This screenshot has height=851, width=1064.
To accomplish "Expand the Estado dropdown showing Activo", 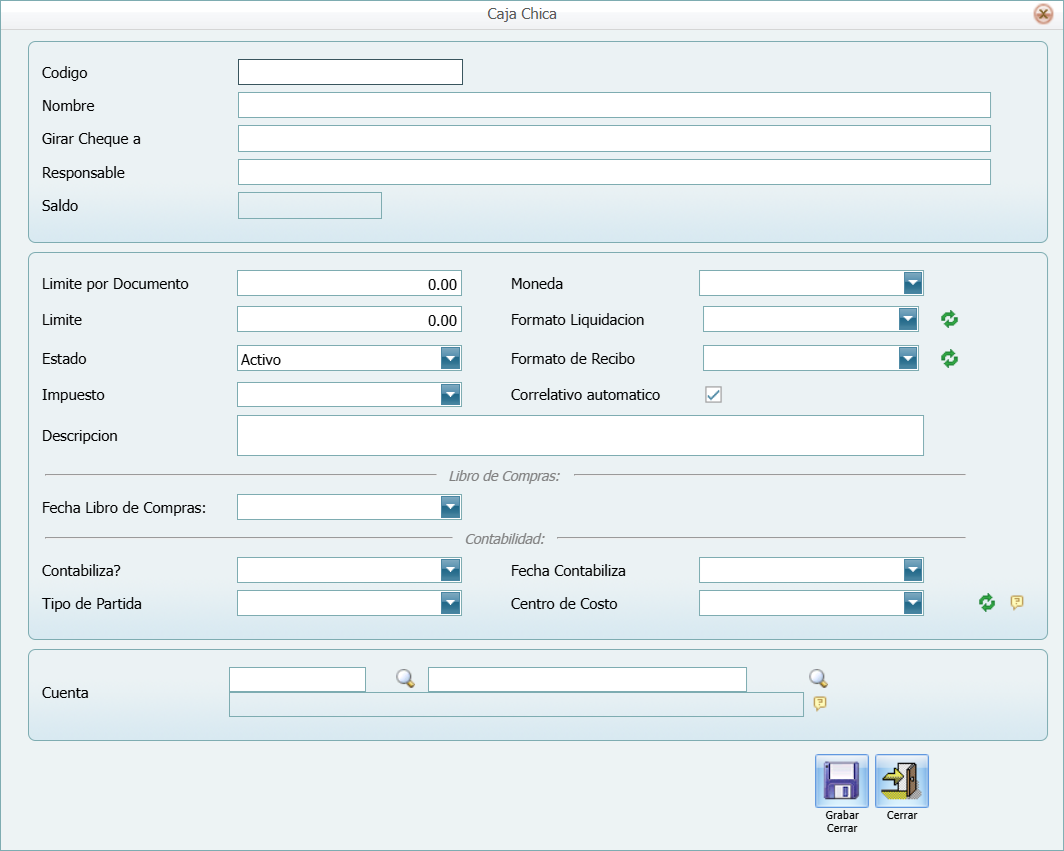I will click(x=450, y=359).
